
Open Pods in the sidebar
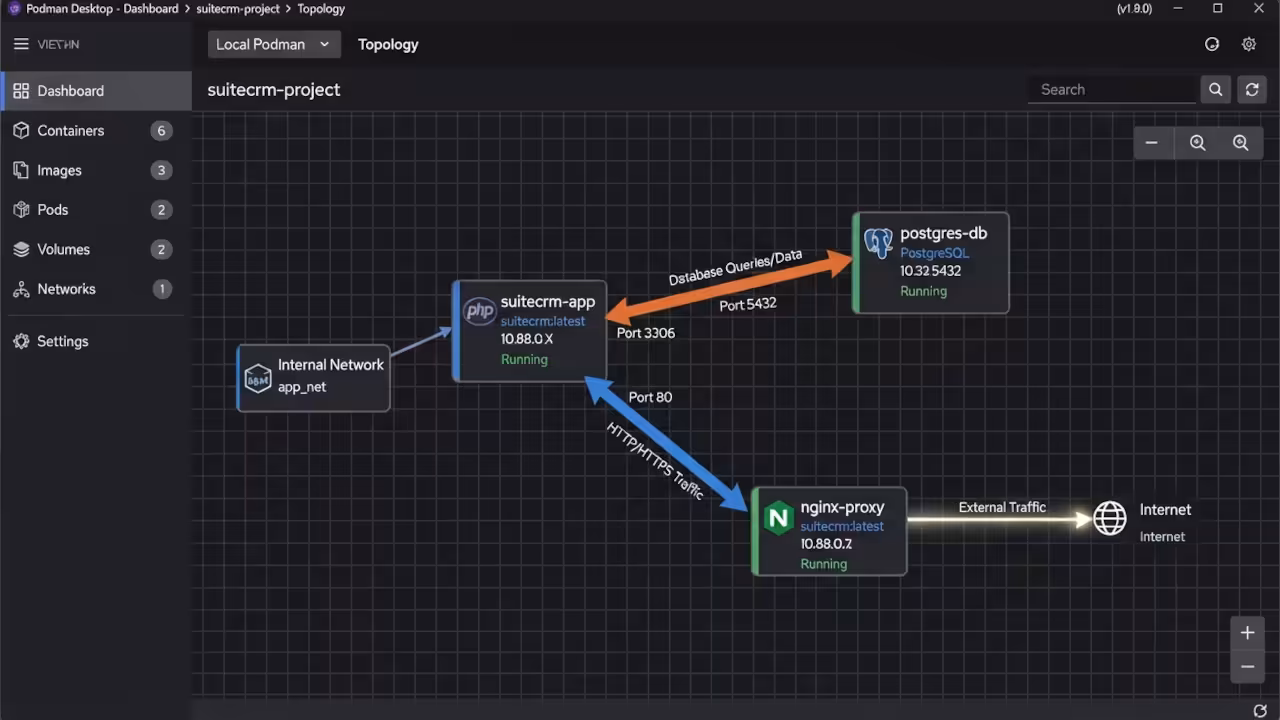(96, 210)
